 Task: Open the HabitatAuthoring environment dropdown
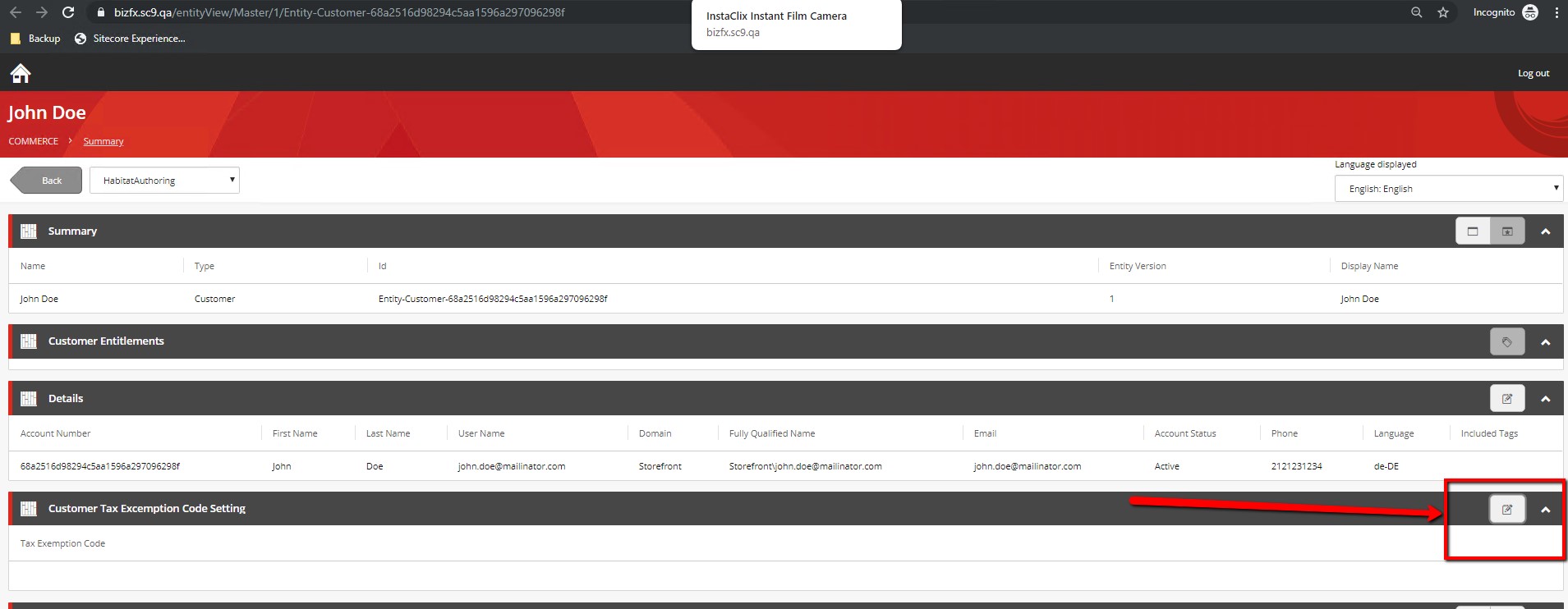click(x=164, y=181)
